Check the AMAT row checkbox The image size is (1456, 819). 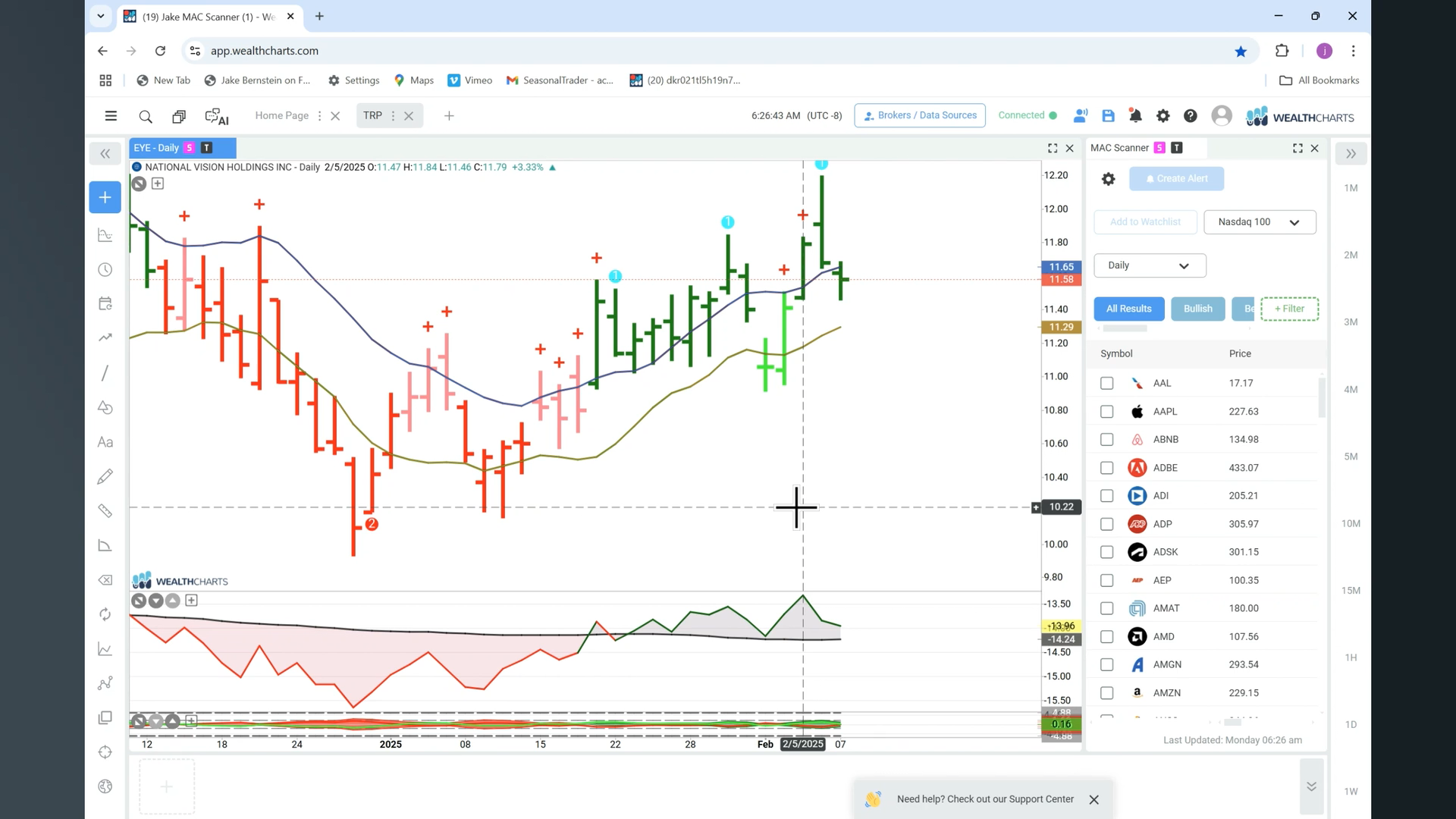pos(1106,608)
